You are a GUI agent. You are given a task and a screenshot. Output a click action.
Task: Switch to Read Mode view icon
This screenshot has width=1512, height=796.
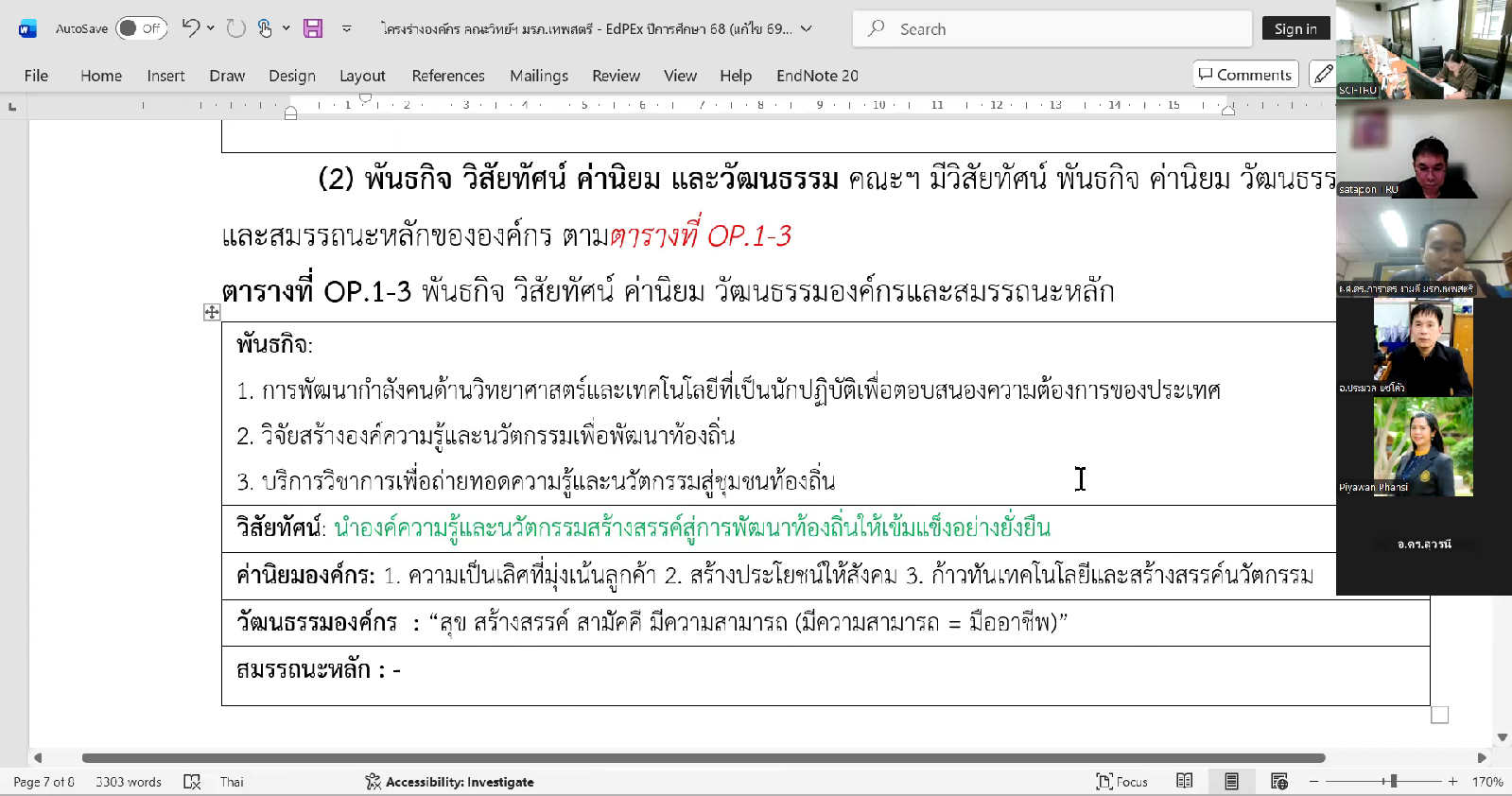point(1184,781)
